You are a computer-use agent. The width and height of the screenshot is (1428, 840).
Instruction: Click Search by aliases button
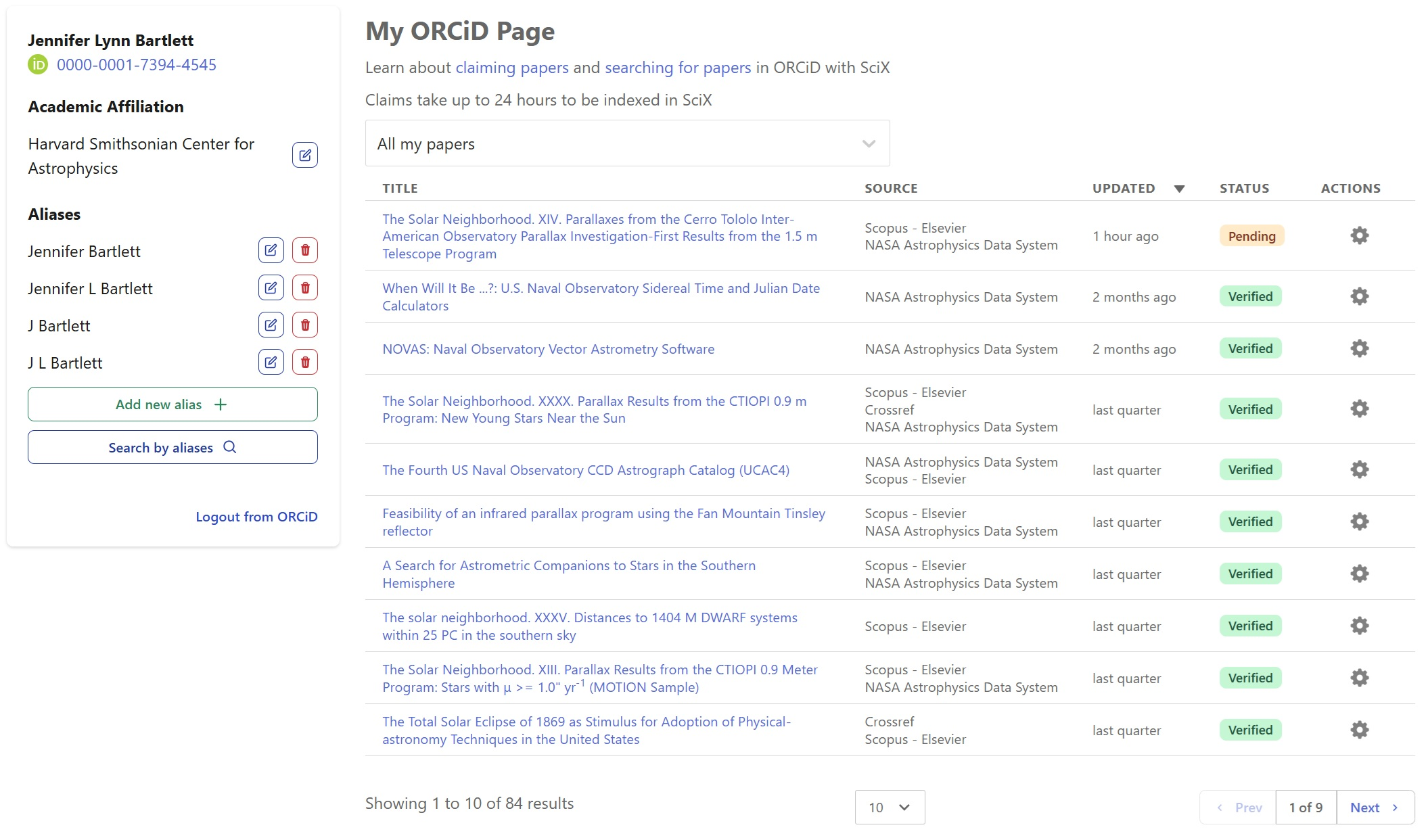point(172,447)
